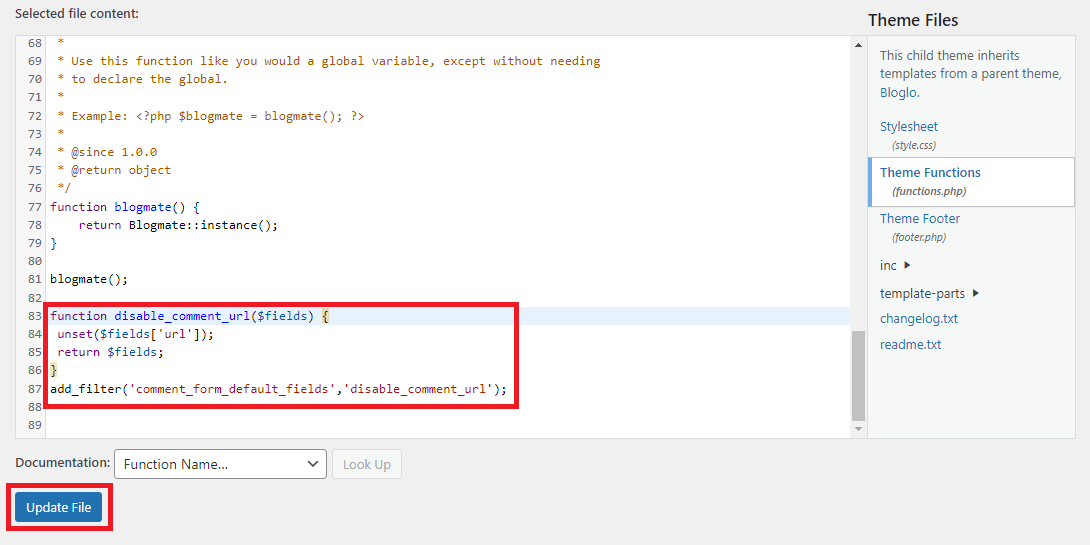Click the add_filter line 87
Image resolution: width=1090 pixels, height=545 pixels.
pyautogui.click(x=279, y=389)
